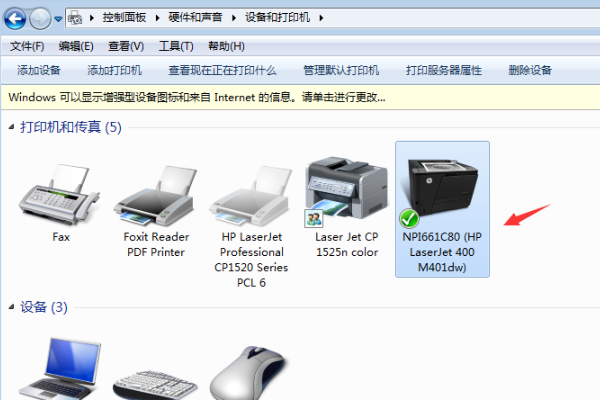Click the shared-users overlay on Laser Jet CP
Image resolution: width=600 pixels, height=400 pixels.
(313, 218)
